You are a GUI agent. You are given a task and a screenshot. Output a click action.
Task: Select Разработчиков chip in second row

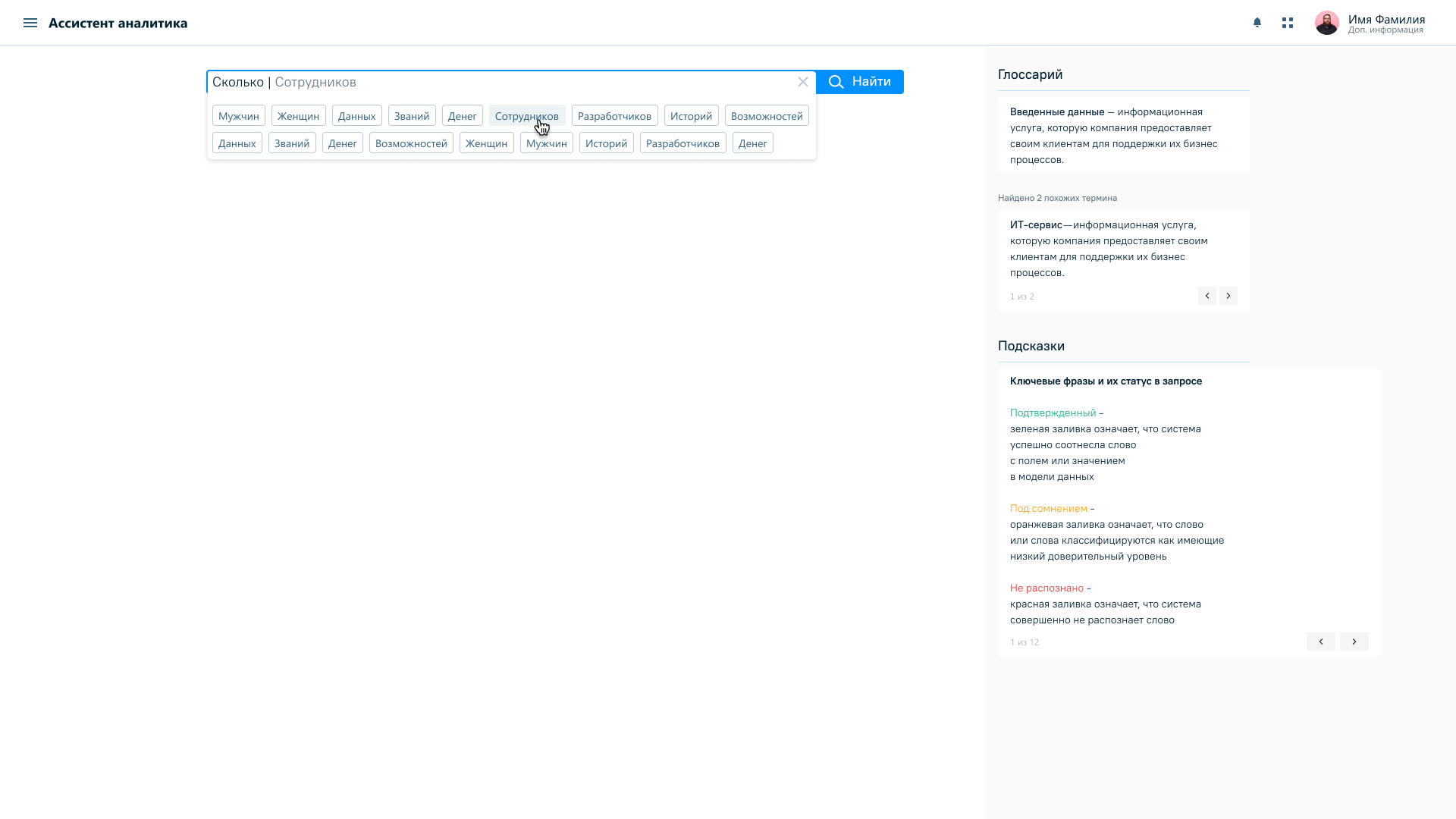[x=682, y=143]
